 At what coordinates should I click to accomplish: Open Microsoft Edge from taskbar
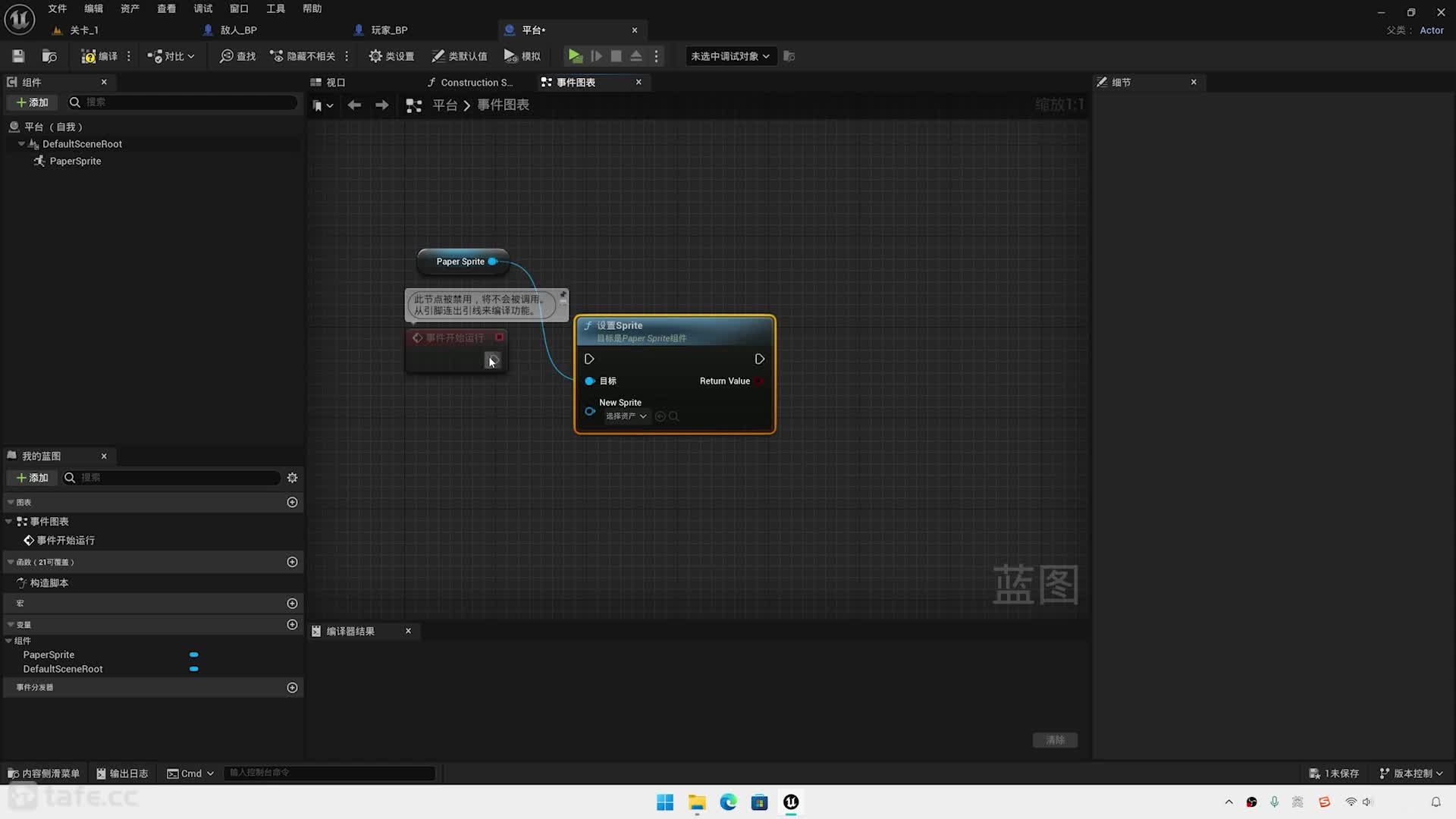728,802
